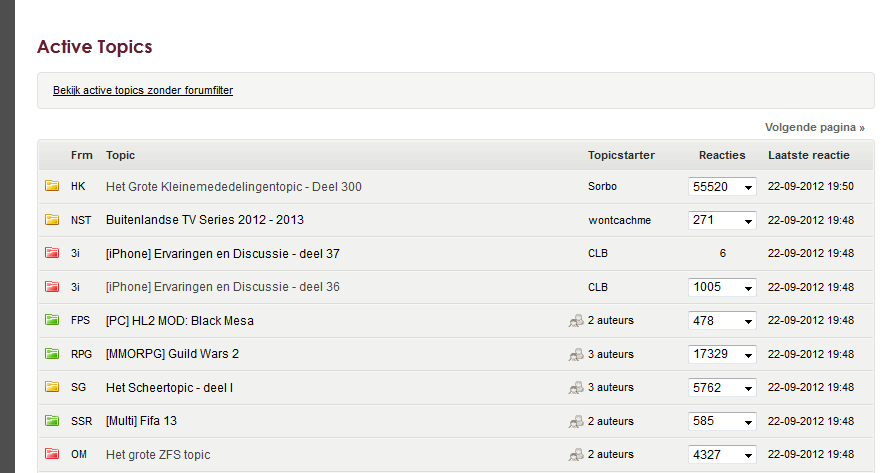Screen dimensions: 895x473
Task: Click green folder icon for Guild Wars 2
Action: tap(52, 354)
